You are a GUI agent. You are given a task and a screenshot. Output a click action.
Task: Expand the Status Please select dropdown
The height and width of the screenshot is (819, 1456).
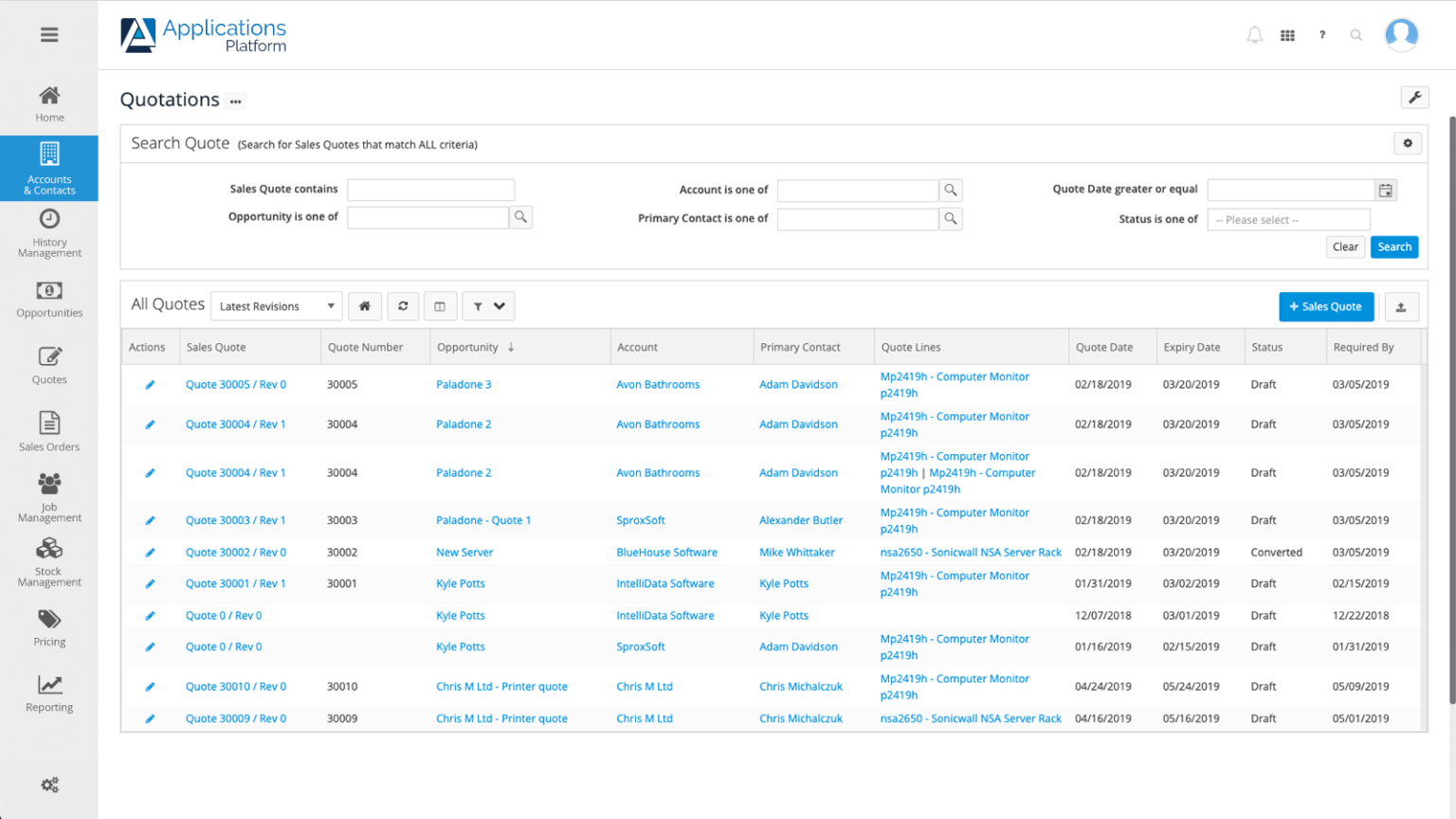tap(1288, 219)
